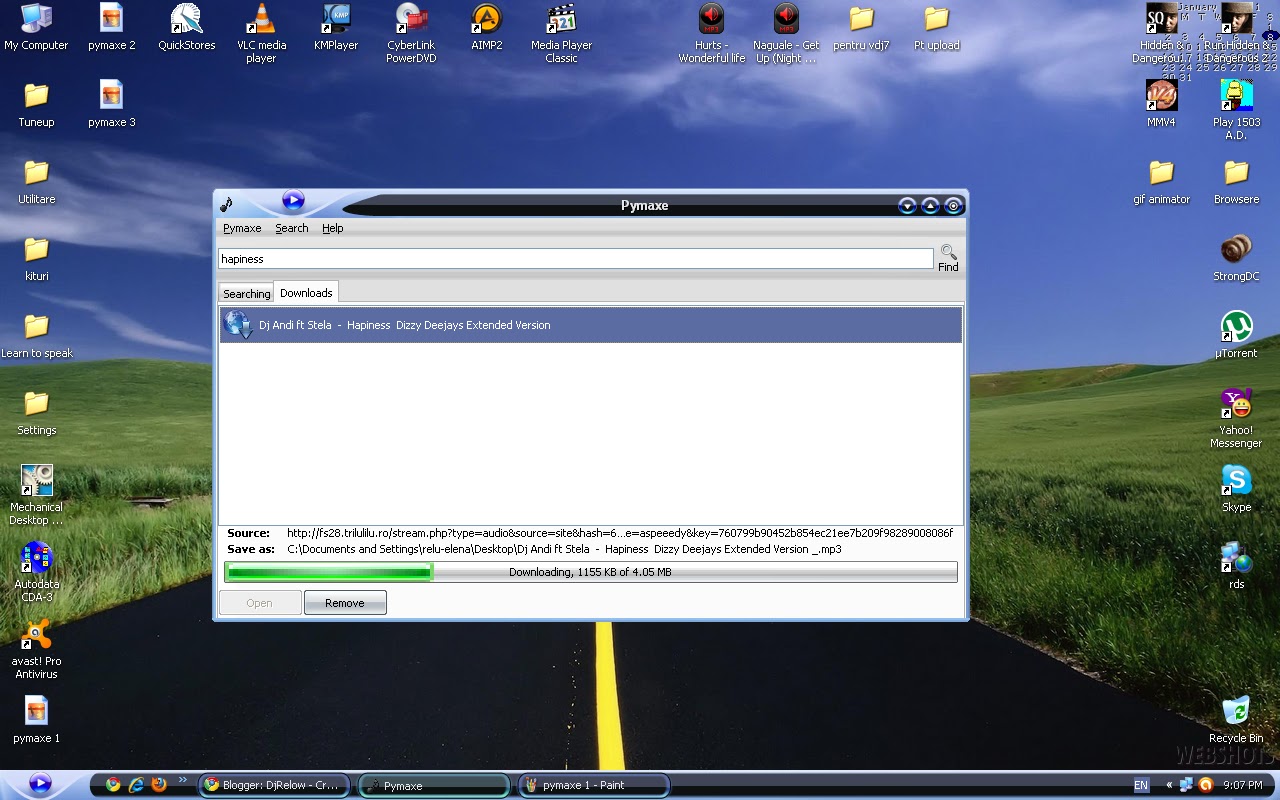This screenshot has height=800, width=1280.
Task: Open the Help menu
Action: (x=332, y=228)
